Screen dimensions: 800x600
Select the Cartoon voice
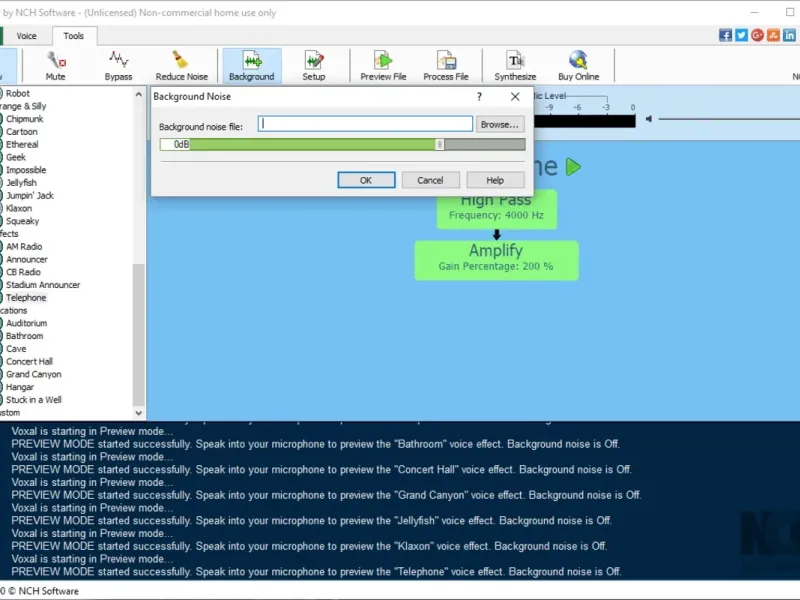[21, 132]
